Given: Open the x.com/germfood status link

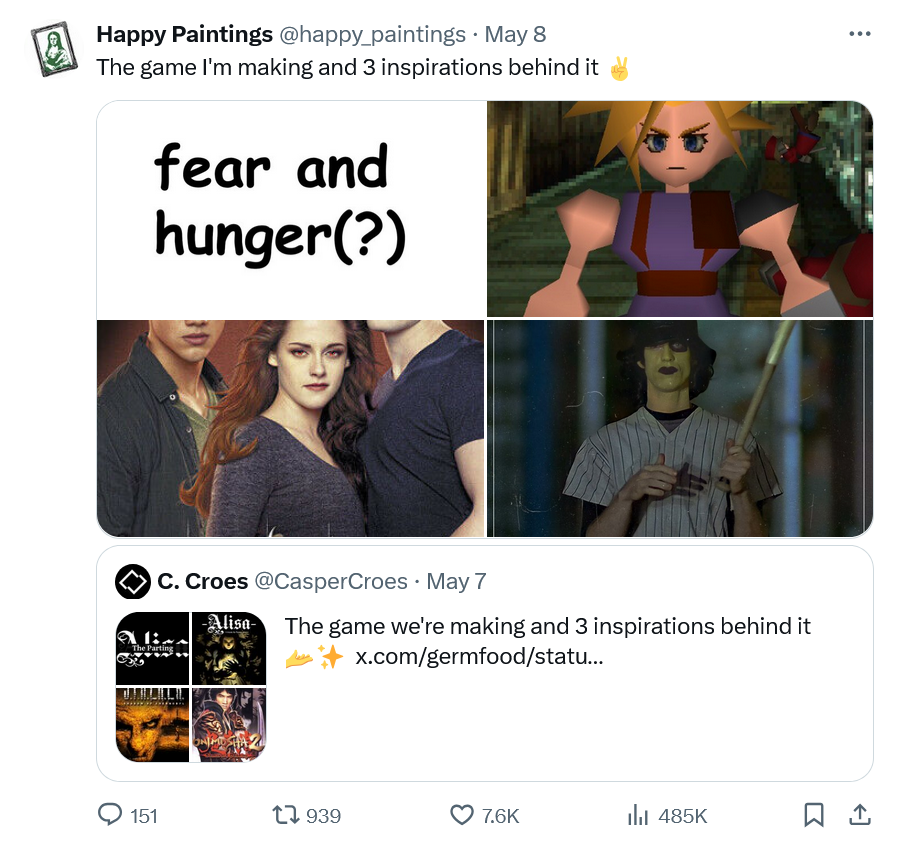Looking at the screenshot, I should tap(478, 656).
